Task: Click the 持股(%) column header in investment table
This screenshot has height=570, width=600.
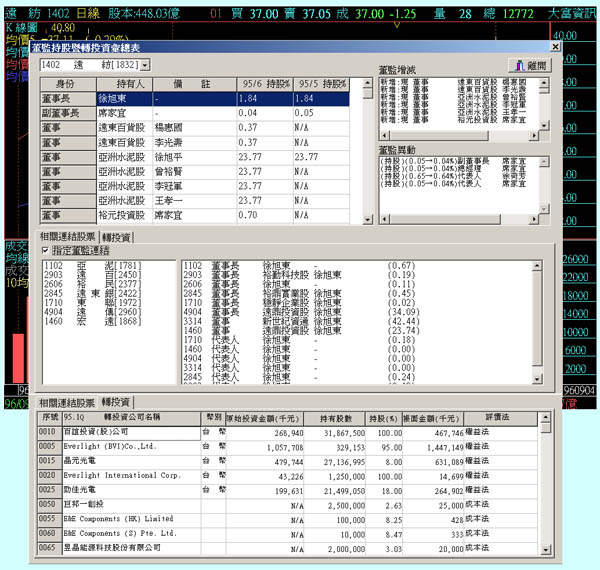Action: [384, 419]
